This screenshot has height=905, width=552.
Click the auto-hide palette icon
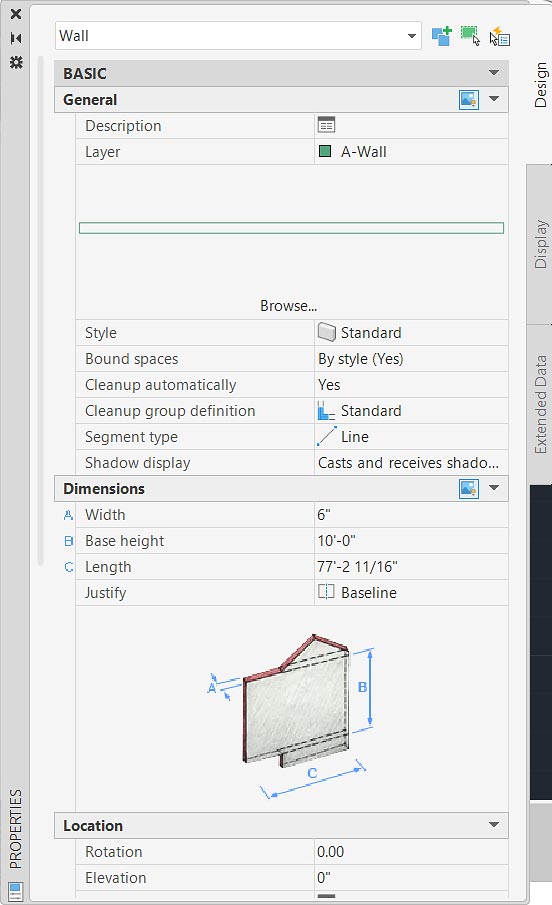[16, 38]
